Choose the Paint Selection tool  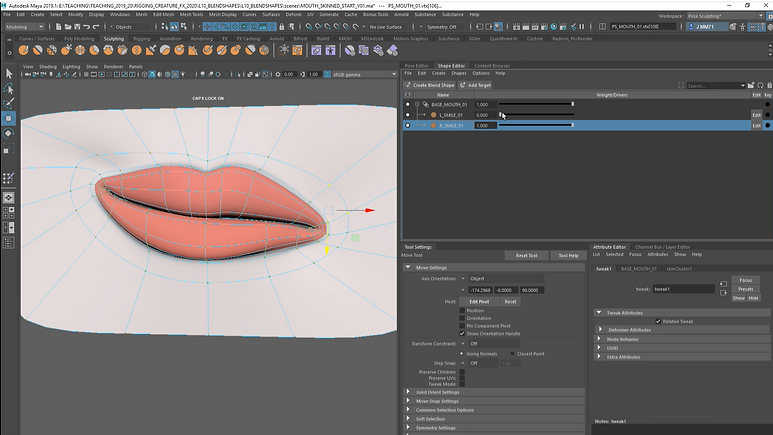click(x=8, y=104)
